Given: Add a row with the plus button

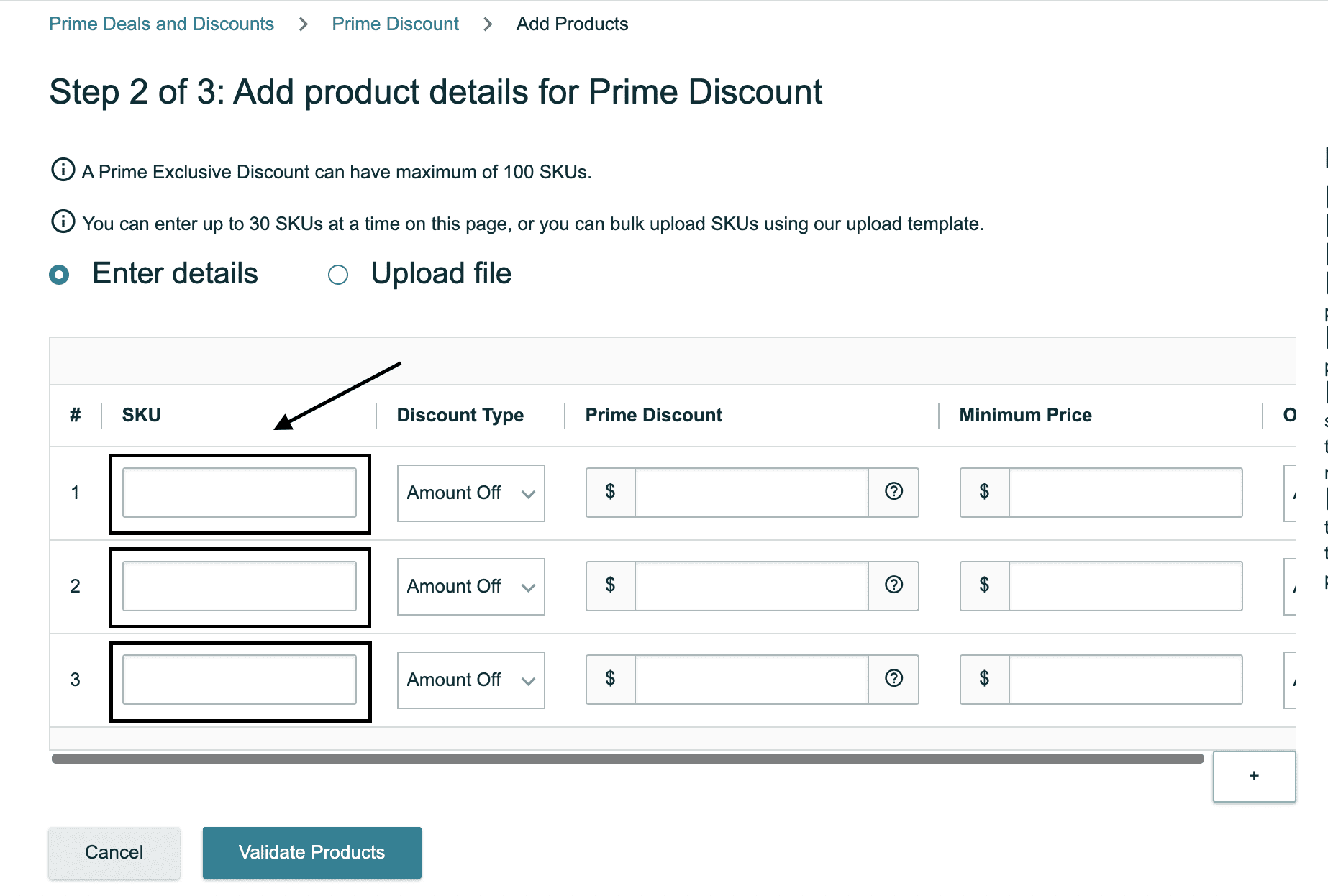Looking at the screenshot, I should (x=1254, y=776).
